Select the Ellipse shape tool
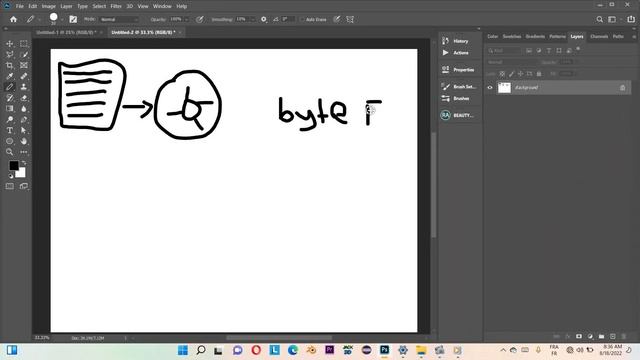The image size is (640, 360). coord(9,141)
